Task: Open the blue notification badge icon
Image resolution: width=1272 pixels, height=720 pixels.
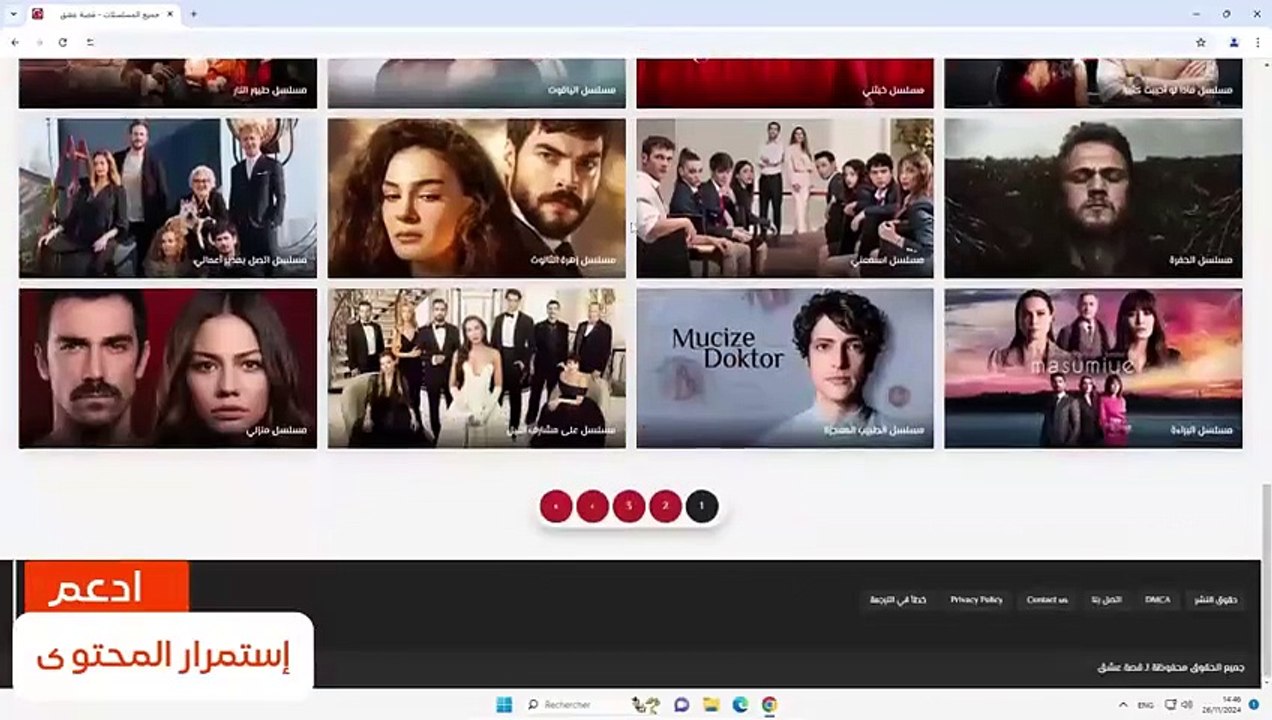Action: pyautogui.click(x=1254, y=705)
